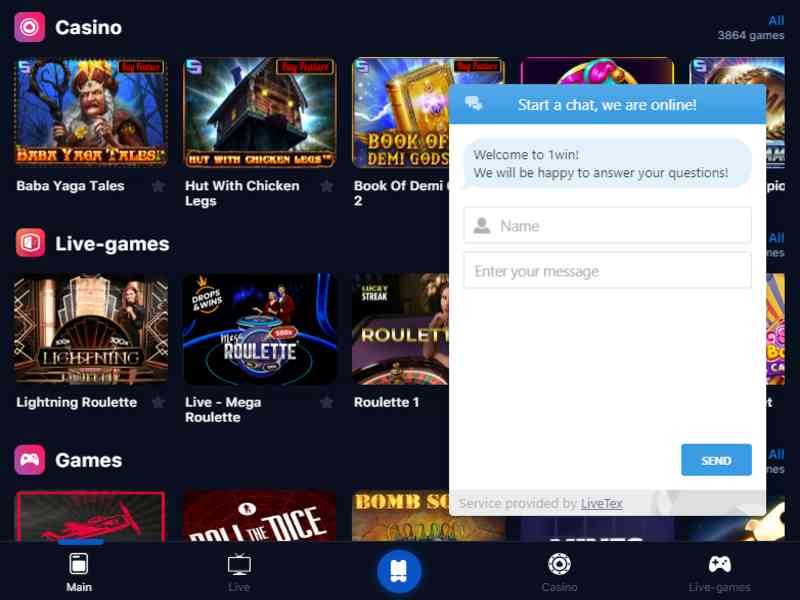The image size is (800, 600).
Task: Click the Welcome to 1win message bubble
Action: pyautogui.click(x=607, y=163)
